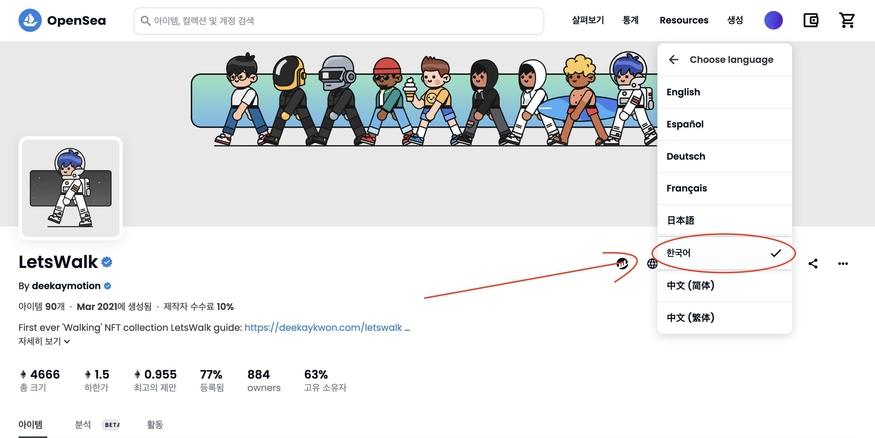Click the verified badge beside deekaymotion
Screen dimensions: 875x438
[107, 286]
